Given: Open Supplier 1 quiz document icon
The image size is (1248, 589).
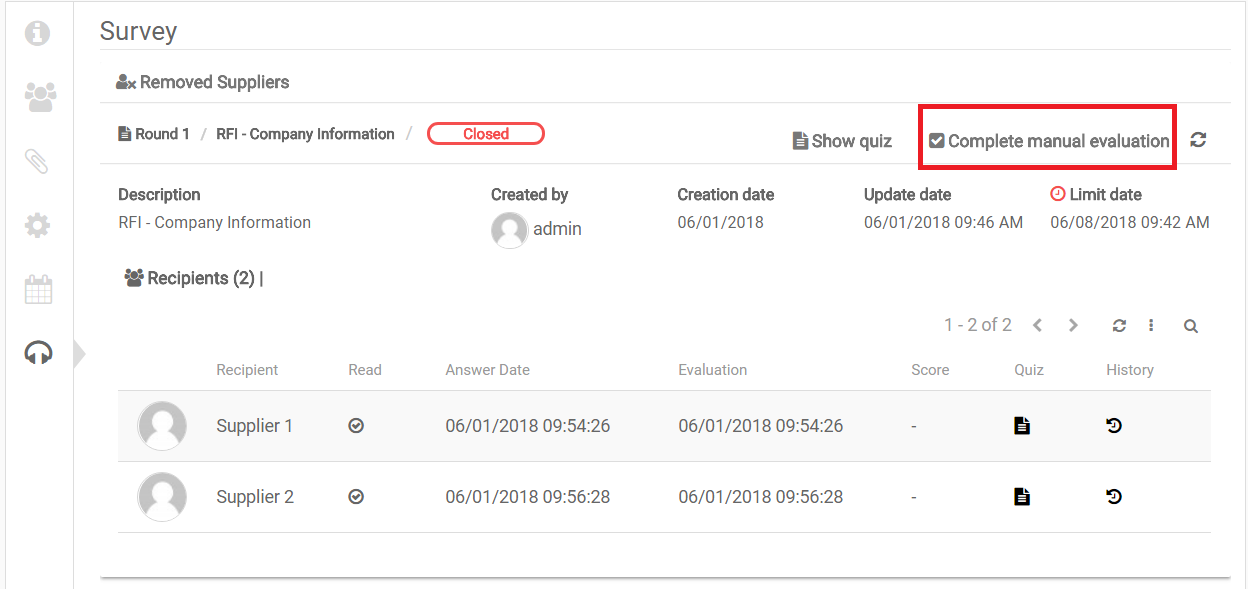Looking at the screenshot, I should [1021, 426].
